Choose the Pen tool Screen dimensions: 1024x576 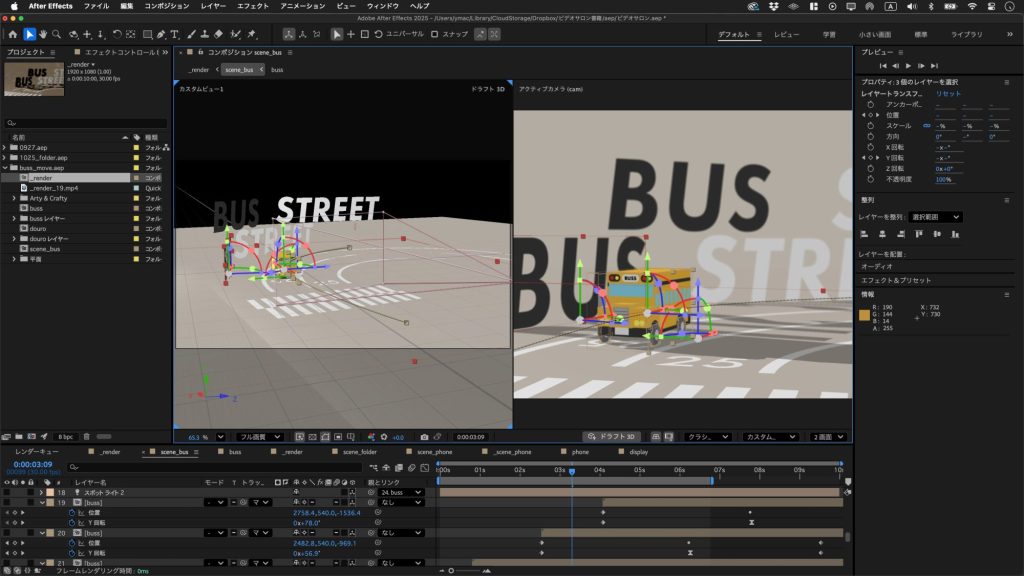[x=160, y=34]
